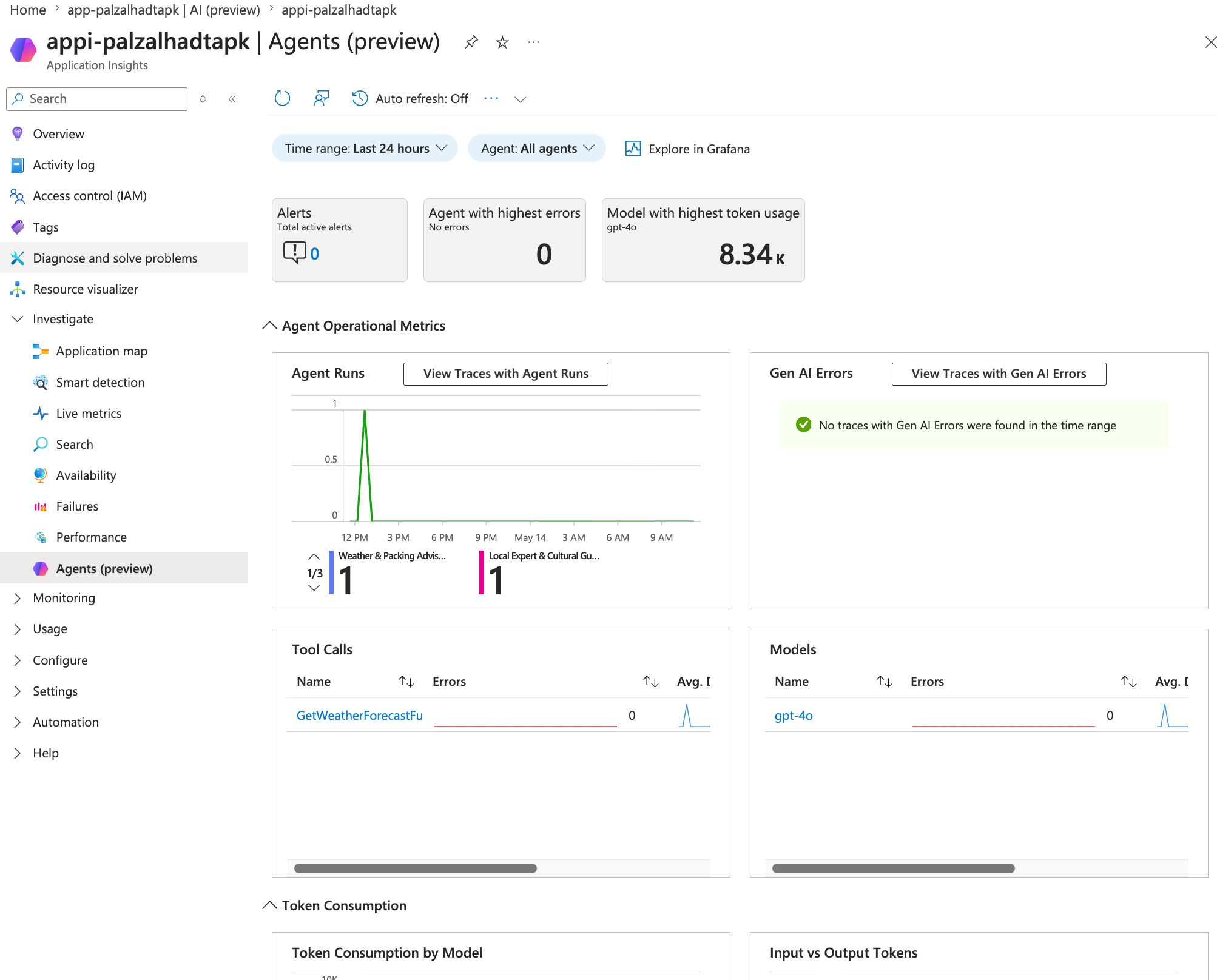The height and width of the screenshot is (980, 1217).
Task: Click Tool Calls horizontal scrollbar
Action: pyautogui.click(x=416, y=868)
